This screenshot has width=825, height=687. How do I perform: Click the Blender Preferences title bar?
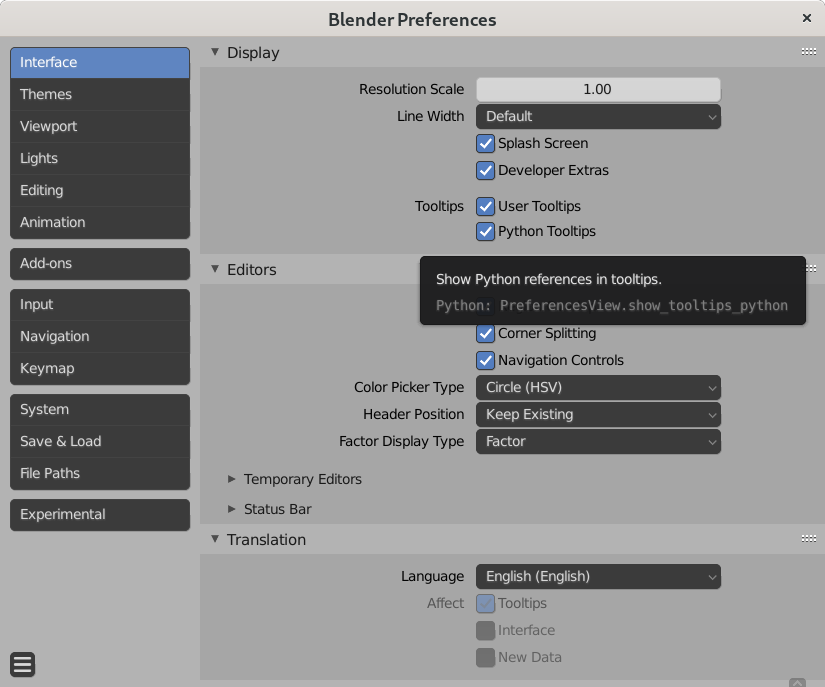412,19
